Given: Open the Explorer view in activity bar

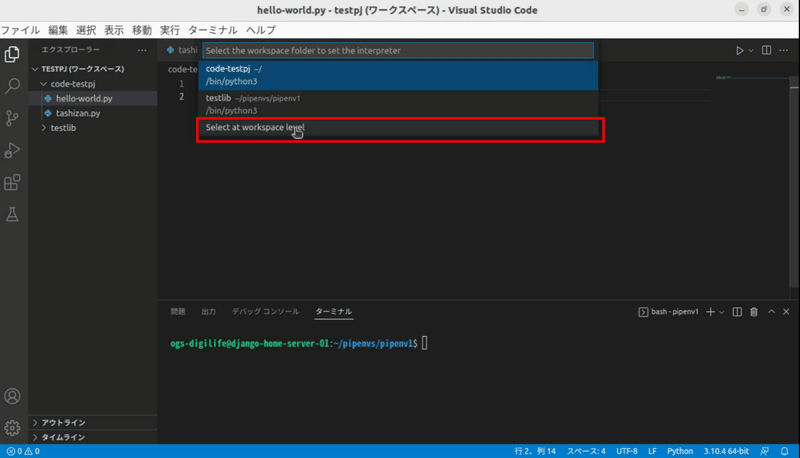Looking at the screenshot, I should click(12, 54).
